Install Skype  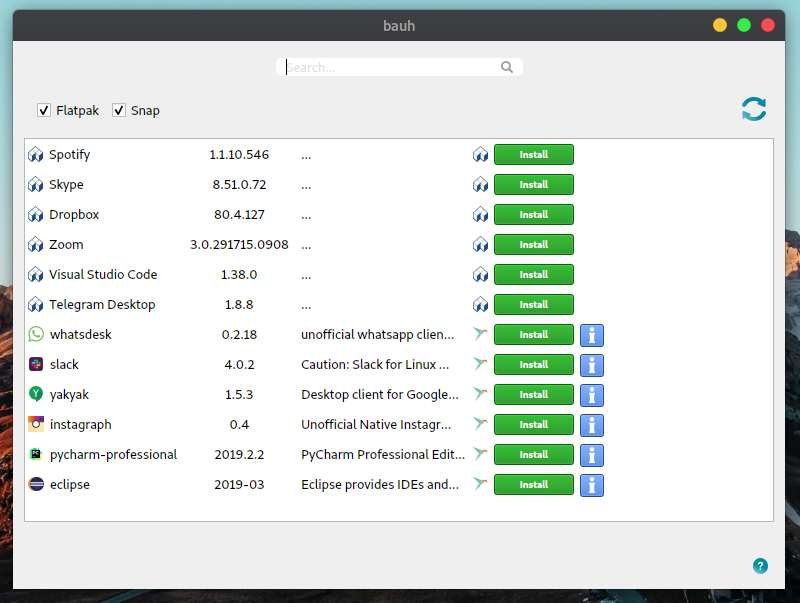click(534, 185)
